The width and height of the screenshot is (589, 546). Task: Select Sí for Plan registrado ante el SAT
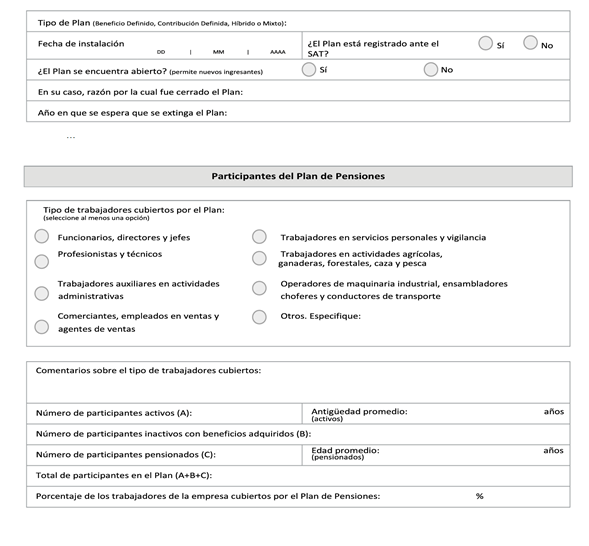coord(485,43)
